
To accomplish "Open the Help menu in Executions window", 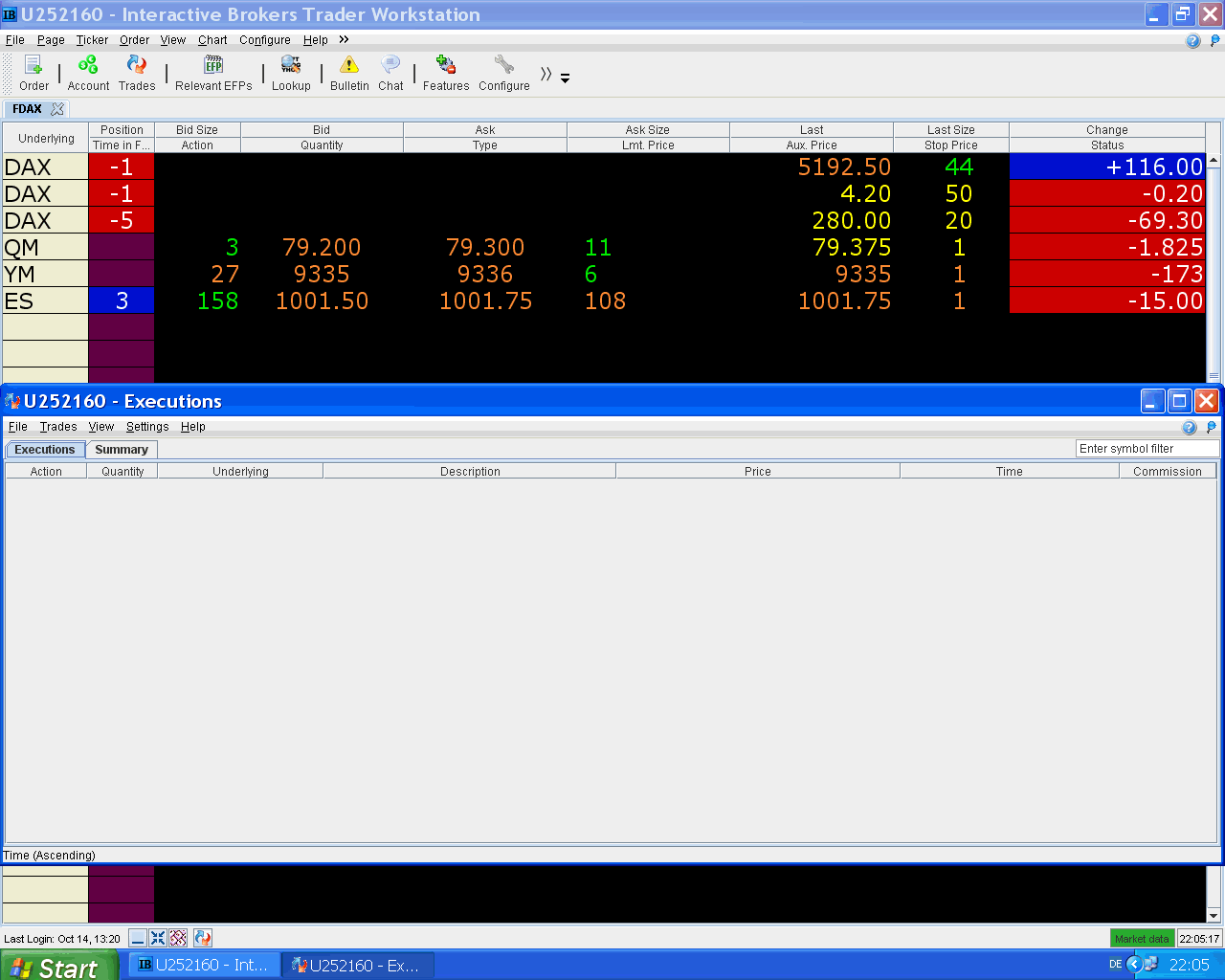I will point(193,427).
